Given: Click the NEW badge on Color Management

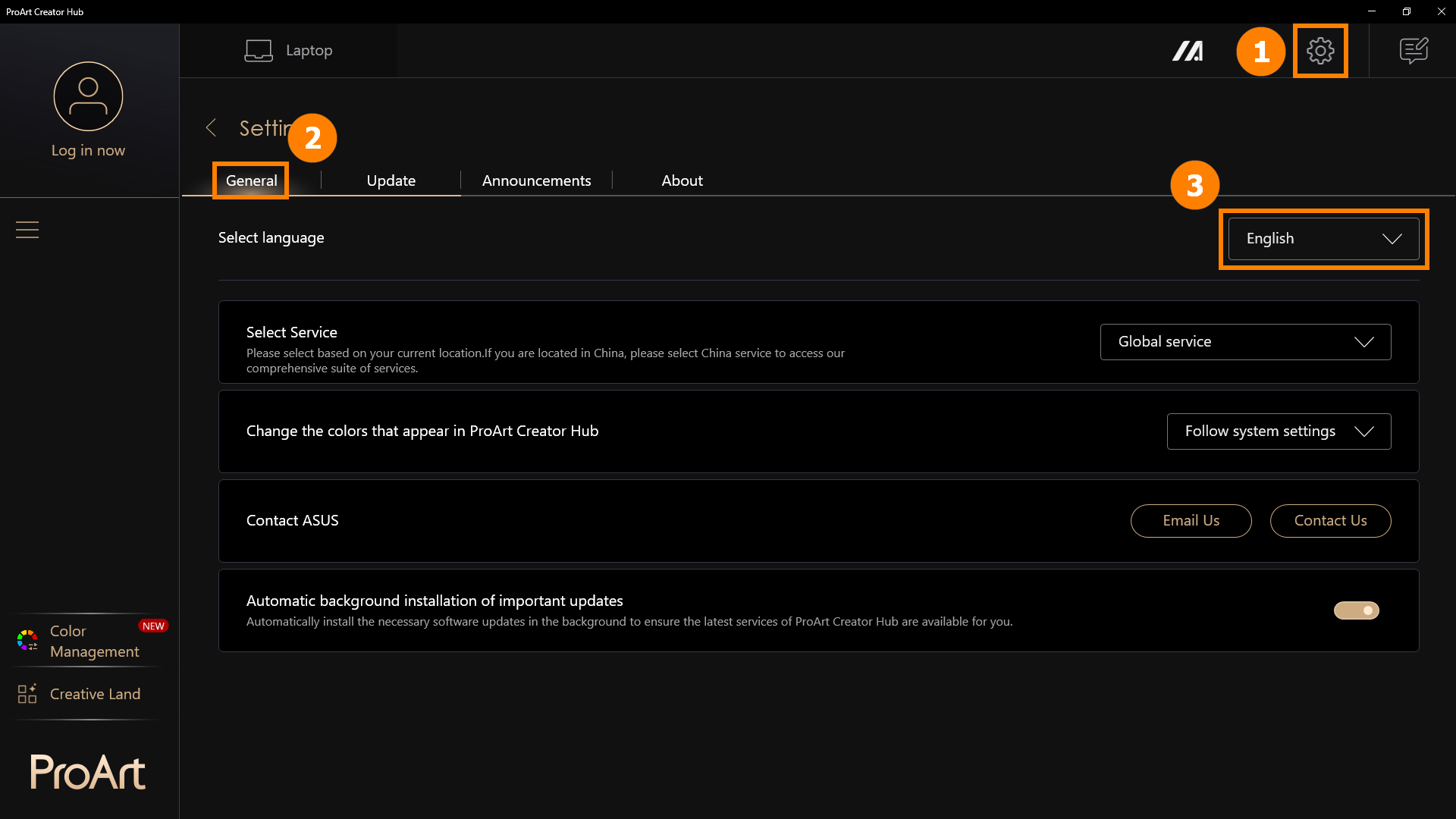Looking at the screenshot, I should tap(153, 626).
